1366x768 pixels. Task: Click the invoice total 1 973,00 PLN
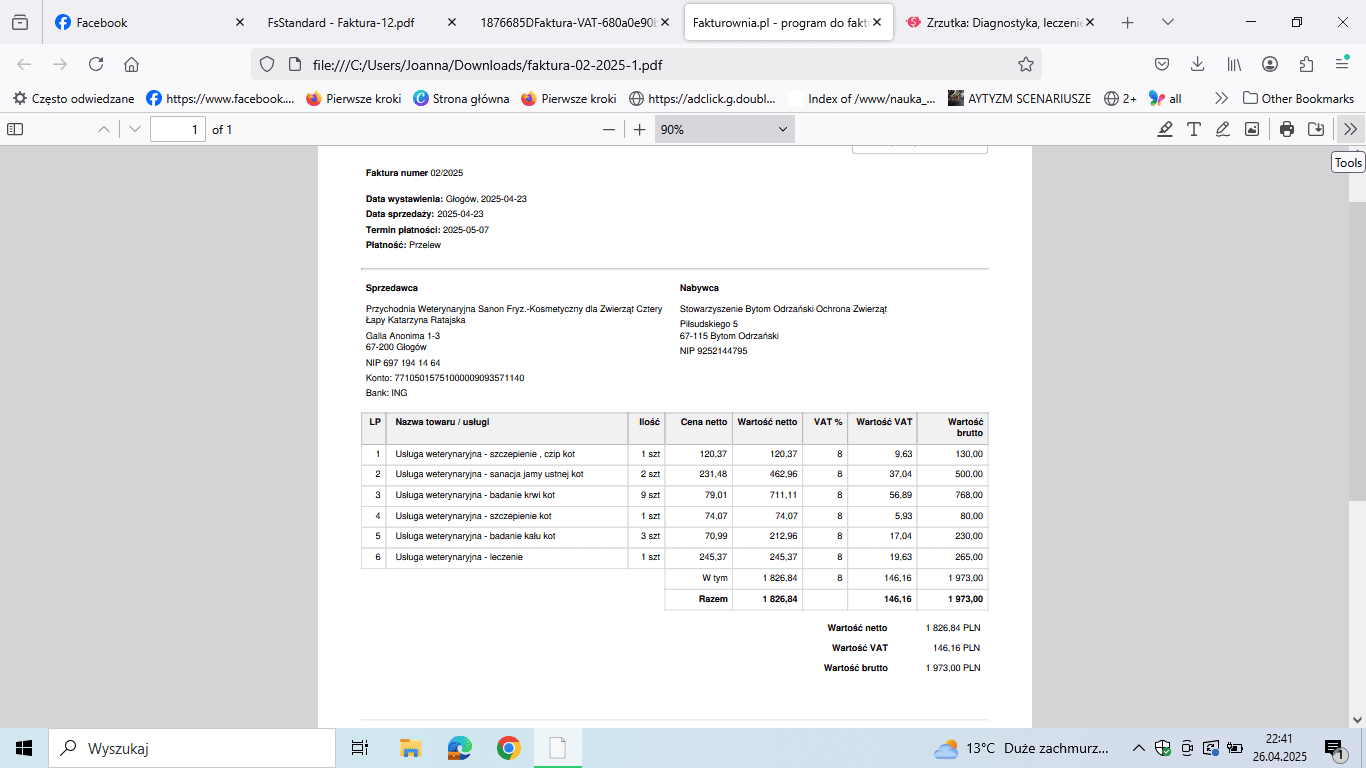click(x=953, y=667)
